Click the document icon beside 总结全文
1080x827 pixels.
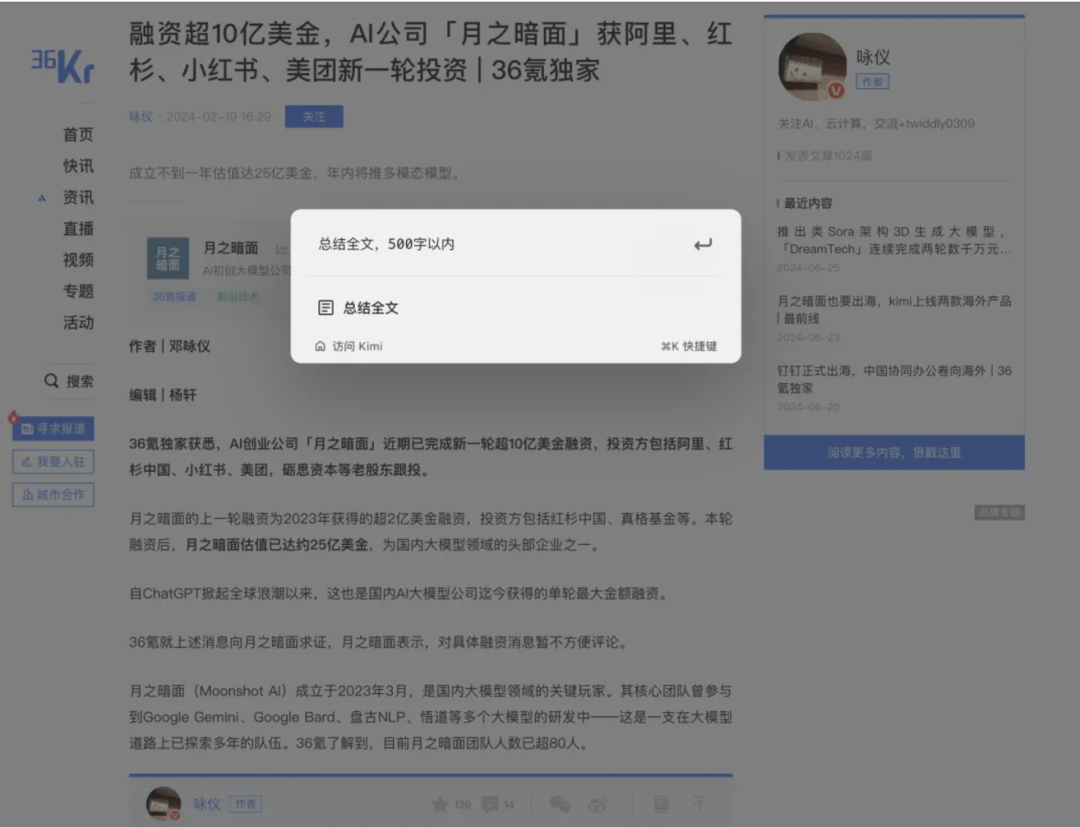tap(326, 308)
